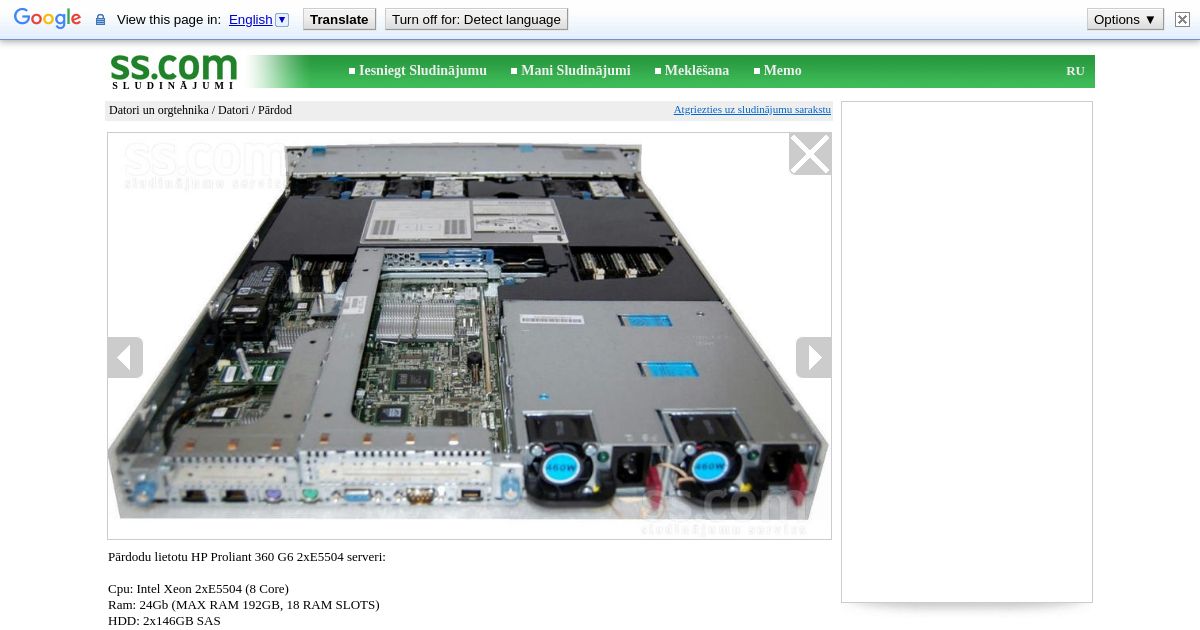
Task: Click the lock icon beside View this page
Action: [100, 20]
